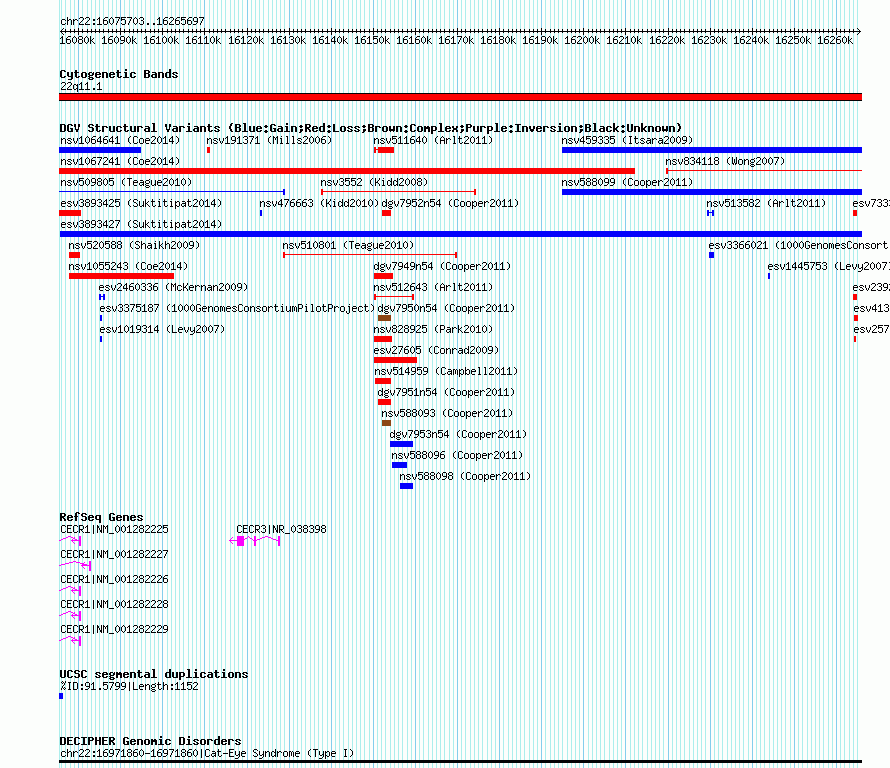The height and width of the screenshot is (768, 890).
Task: Click the red 22q11.1 cytogenetic band
Action: 460,97
